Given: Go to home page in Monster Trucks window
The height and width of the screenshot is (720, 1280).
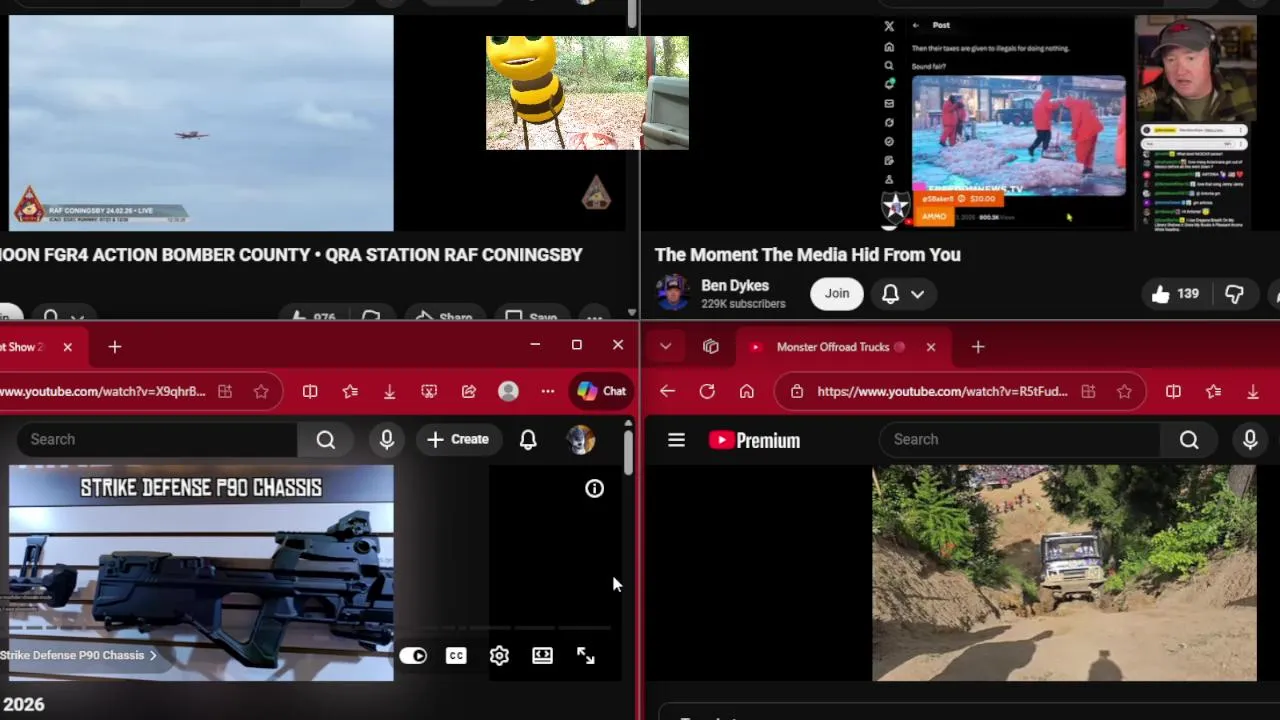Looking at the screenshot, I should pos(746,391).
